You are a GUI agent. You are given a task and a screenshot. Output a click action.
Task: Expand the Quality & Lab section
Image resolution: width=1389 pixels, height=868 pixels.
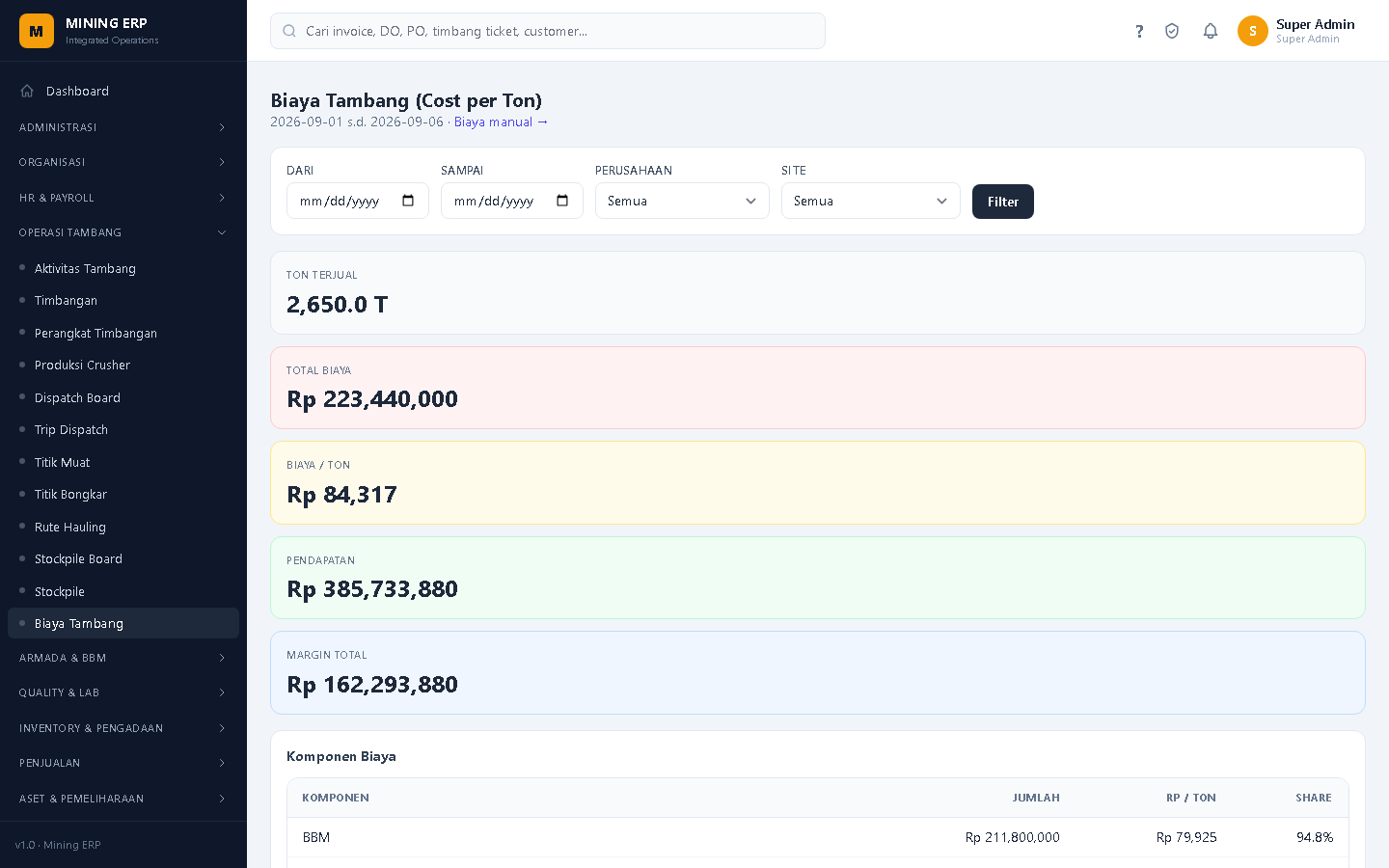123,692
